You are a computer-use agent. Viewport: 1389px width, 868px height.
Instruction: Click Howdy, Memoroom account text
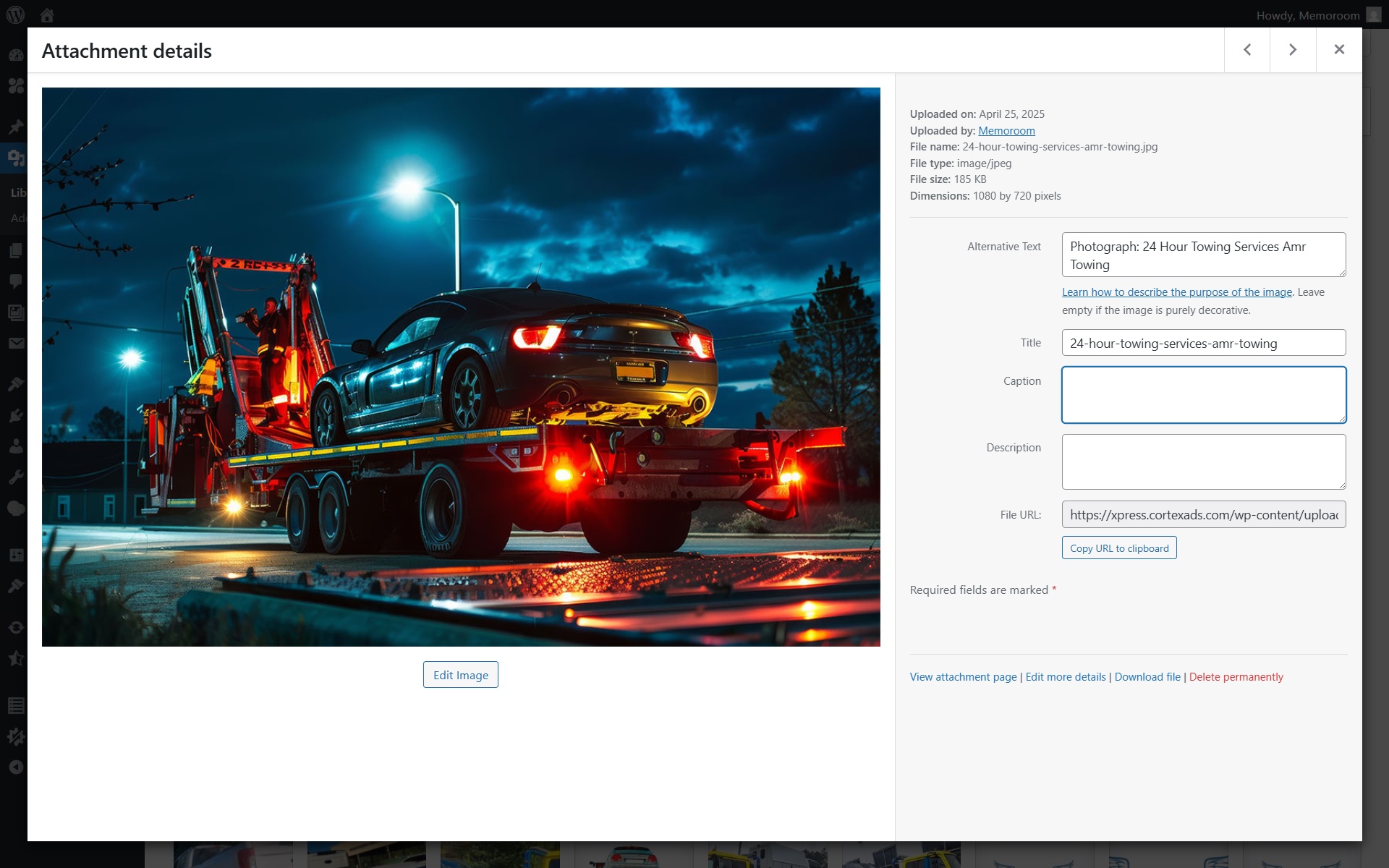pyautogui.click(x=1308, y=15)
